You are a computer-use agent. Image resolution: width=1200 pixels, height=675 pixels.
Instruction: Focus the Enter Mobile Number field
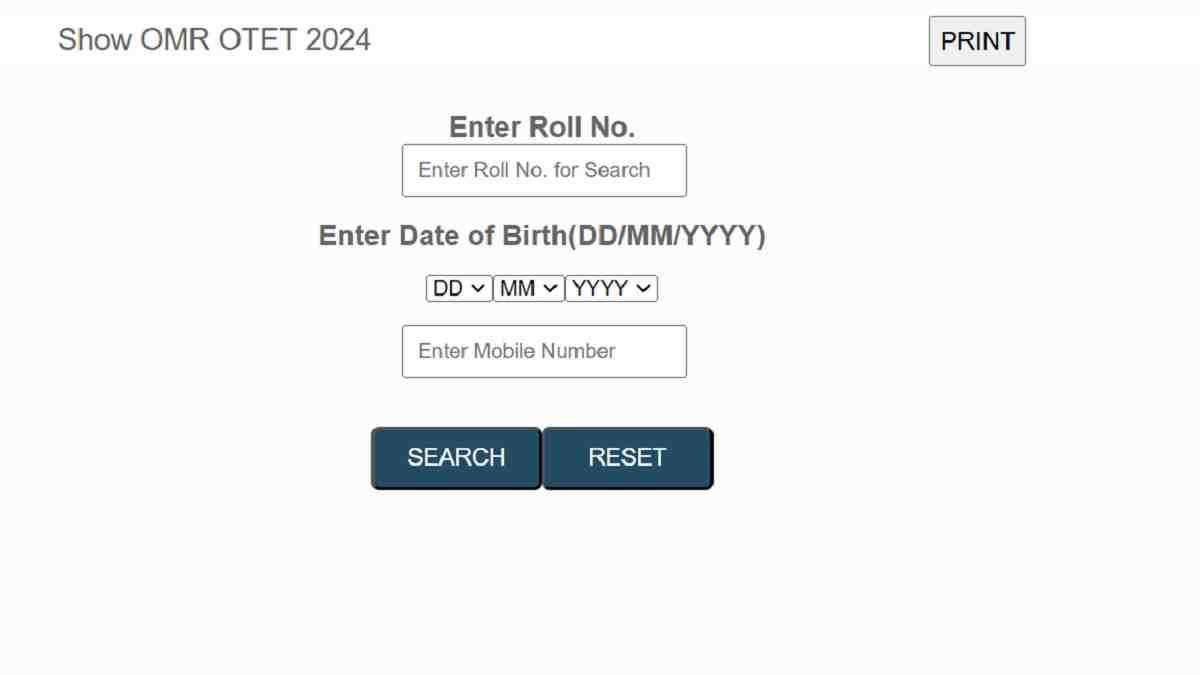point(544,351)
